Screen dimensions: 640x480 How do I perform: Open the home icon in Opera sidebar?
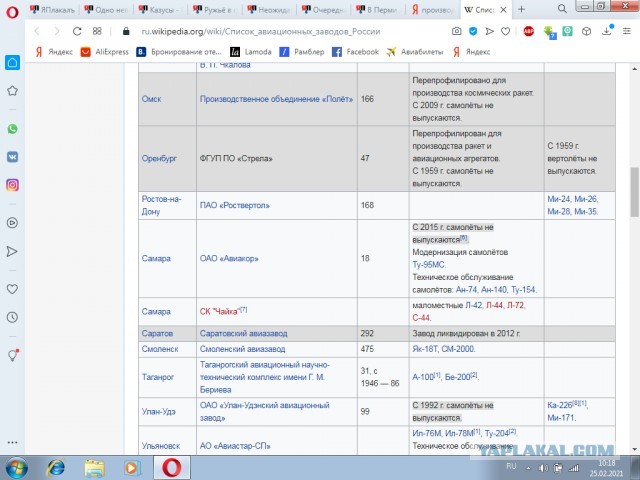12,62
